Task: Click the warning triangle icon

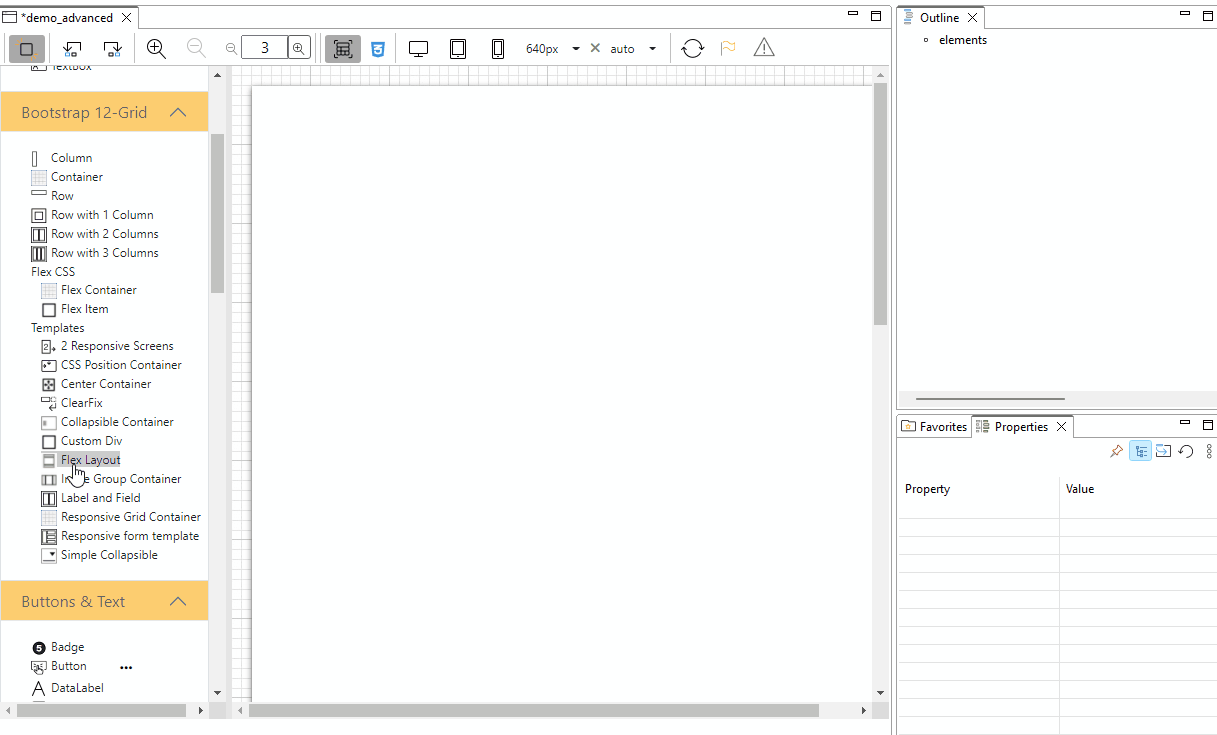Action: coord(764,47)
